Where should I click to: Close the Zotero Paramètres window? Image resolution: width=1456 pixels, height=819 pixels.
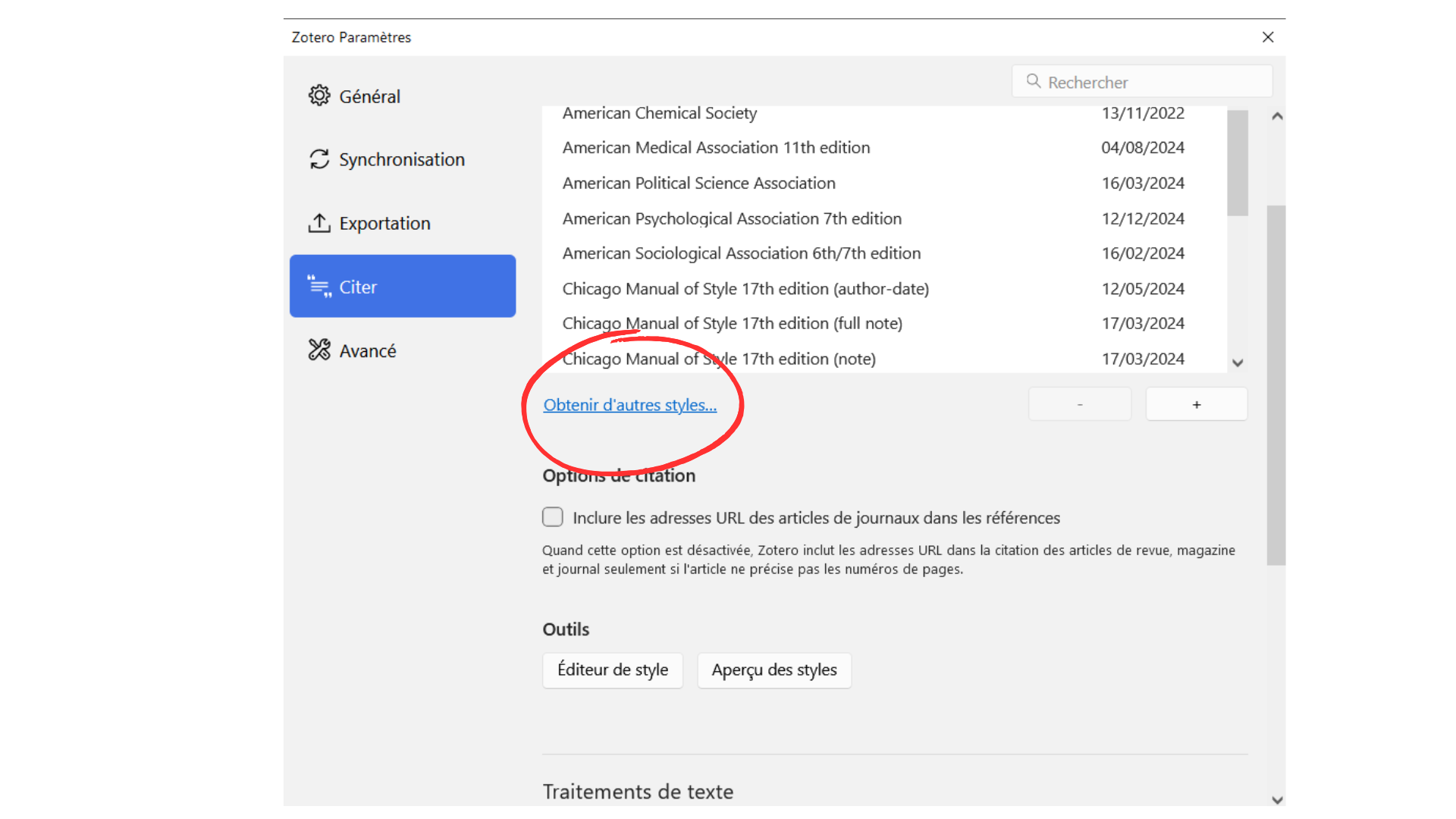(1268, 37)
